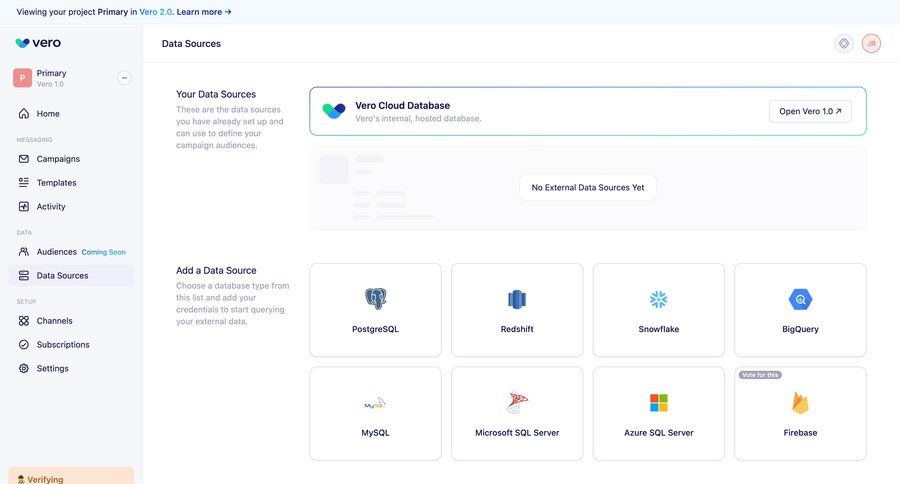Click the Vero logo in sidebar
The width and height of the screenshot is (900, 484).
(x=38, y=43)
